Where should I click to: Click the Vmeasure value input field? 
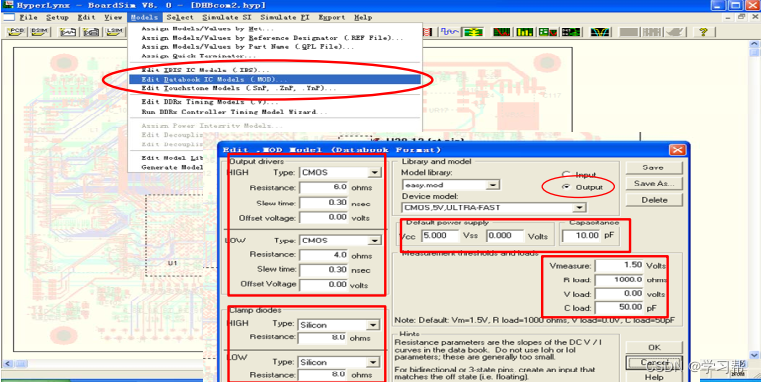[x=620, y=266]
